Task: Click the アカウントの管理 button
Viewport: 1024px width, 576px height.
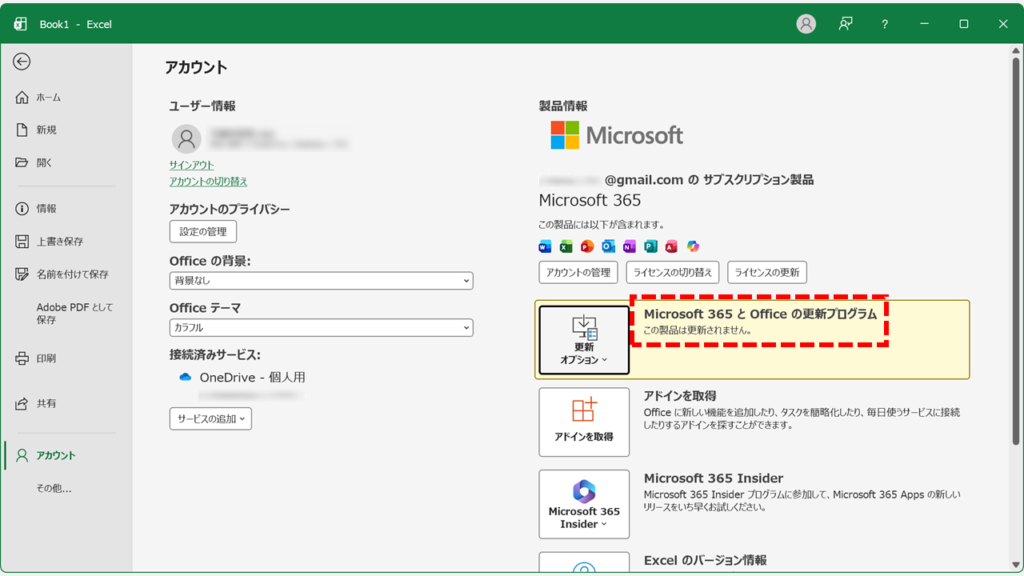Action: (578, 272)
